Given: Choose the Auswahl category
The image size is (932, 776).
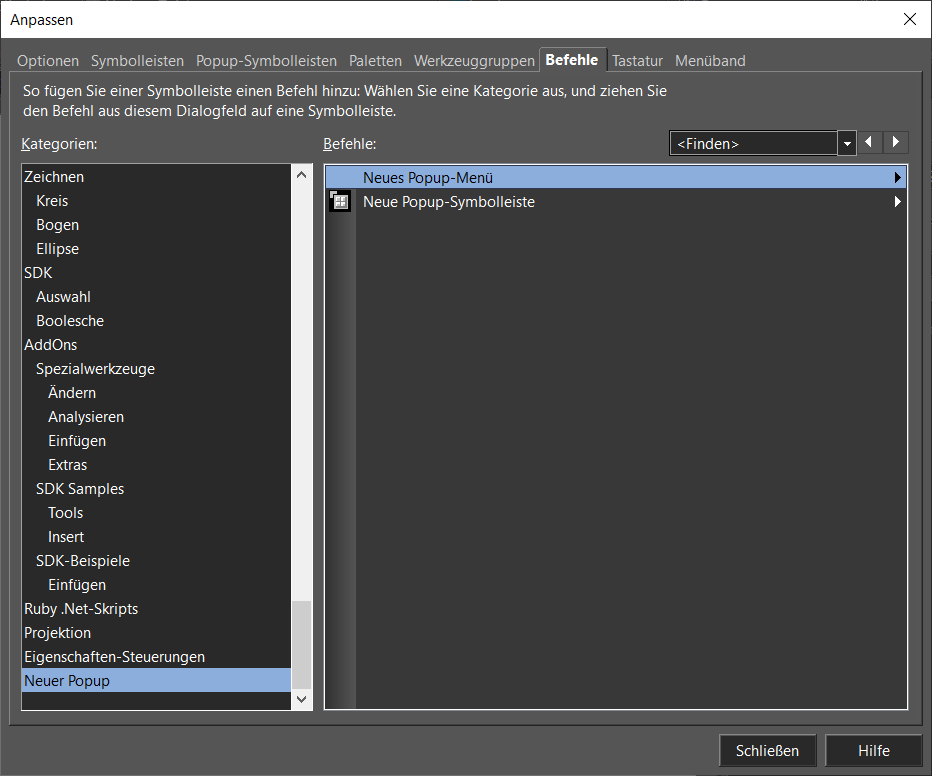Looking at the screenshot, I should pyautogui.click(x=156, y=296).
